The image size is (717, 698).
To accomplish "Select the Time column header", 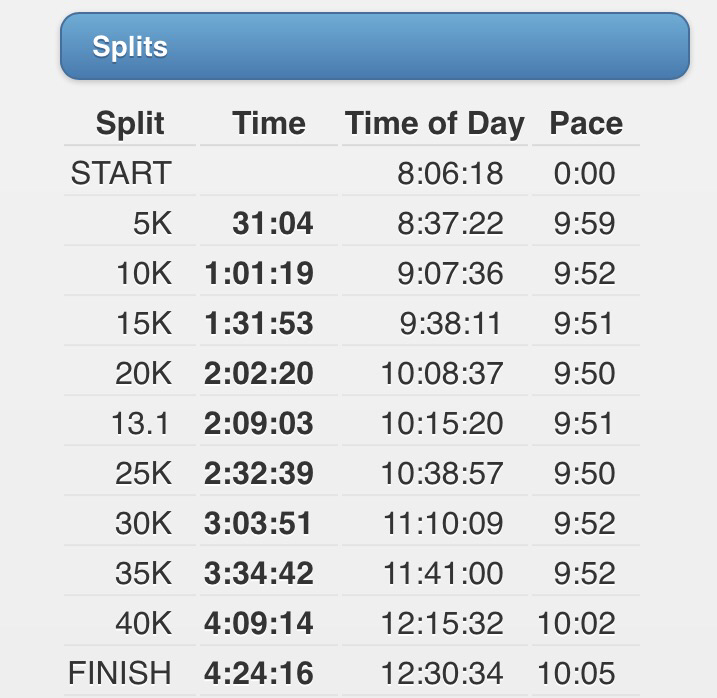I will 268,124.
